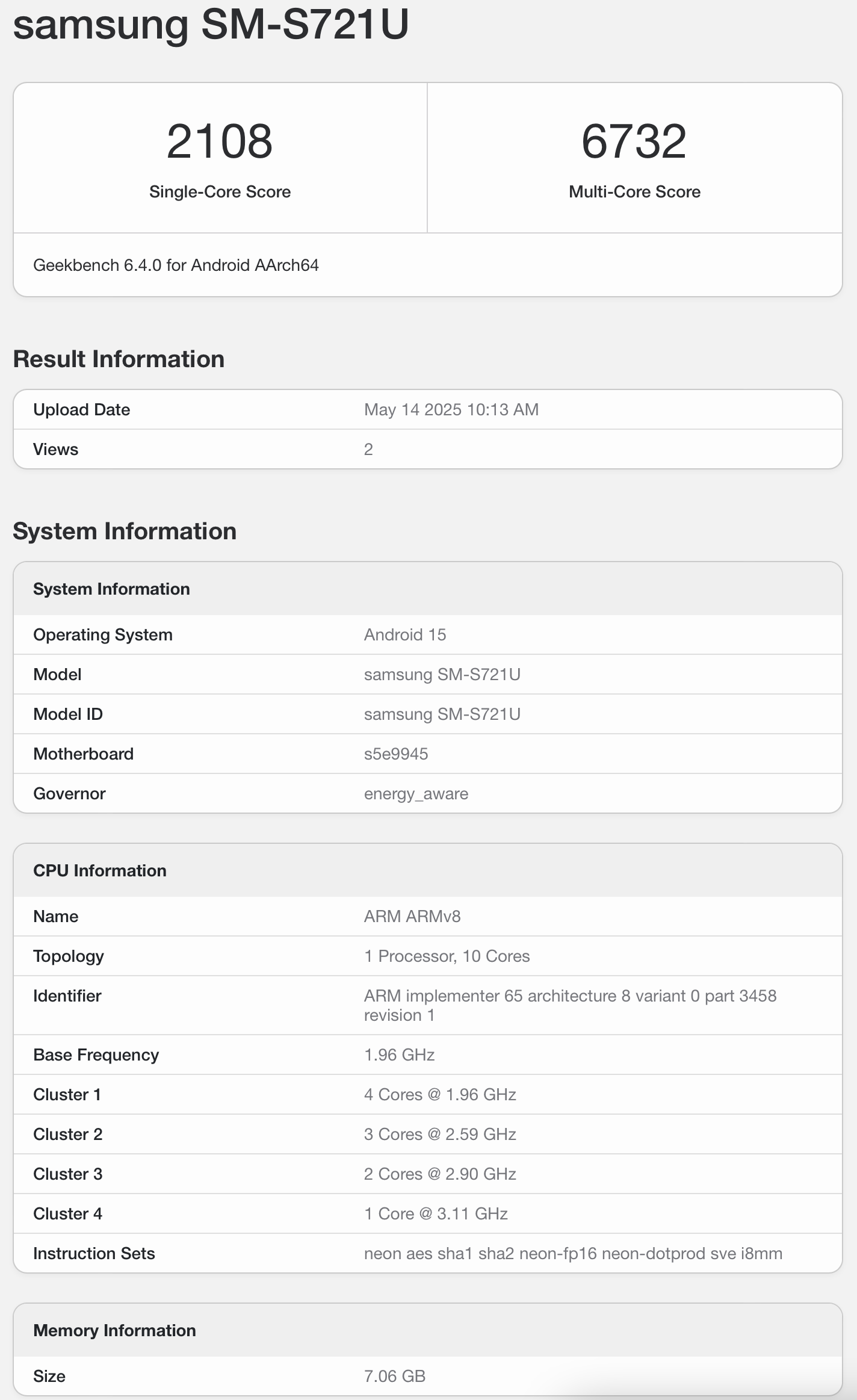Select the value 1 Core @ 3.11 GHz

(x=436, y=1213)
